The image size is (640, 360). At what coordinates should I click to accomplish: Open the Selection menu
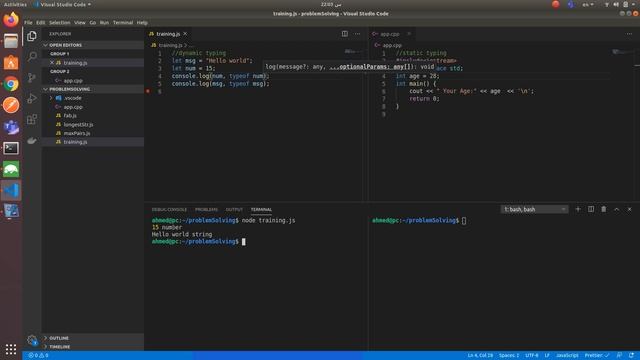coord(60,23)
